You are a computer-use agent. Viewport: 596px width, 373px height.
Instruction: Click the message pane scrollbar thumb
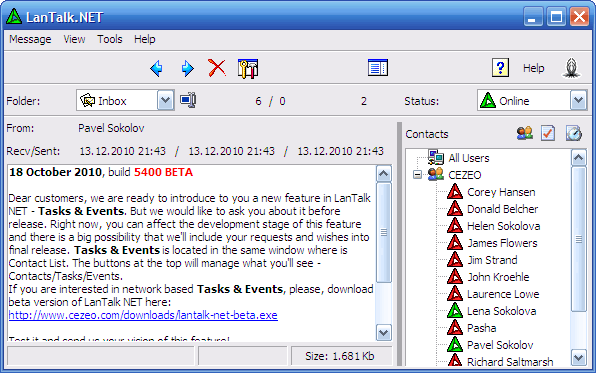click(x=384, y=232)
